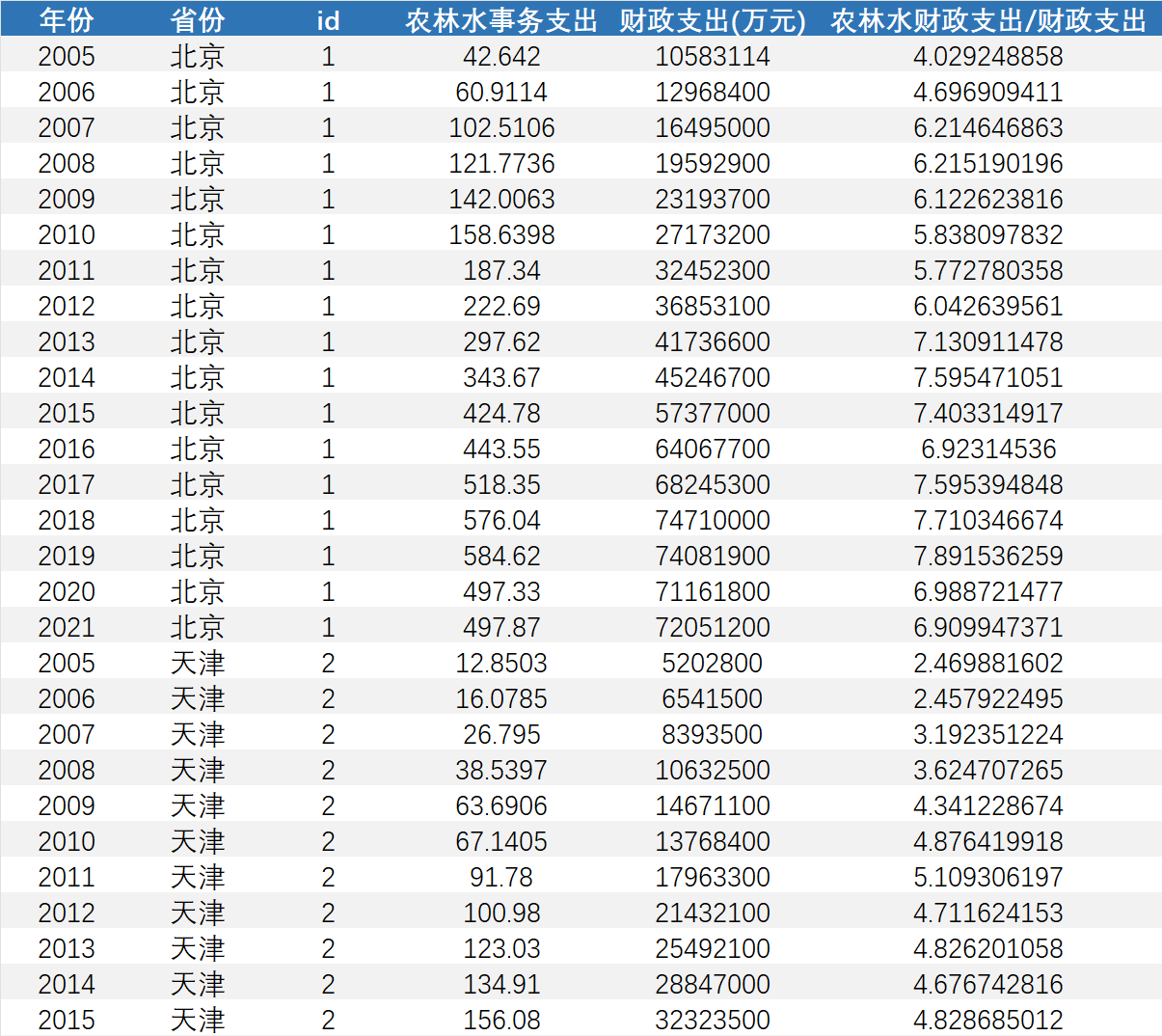Select the cell showing 123.03

[x=501, y=949]
